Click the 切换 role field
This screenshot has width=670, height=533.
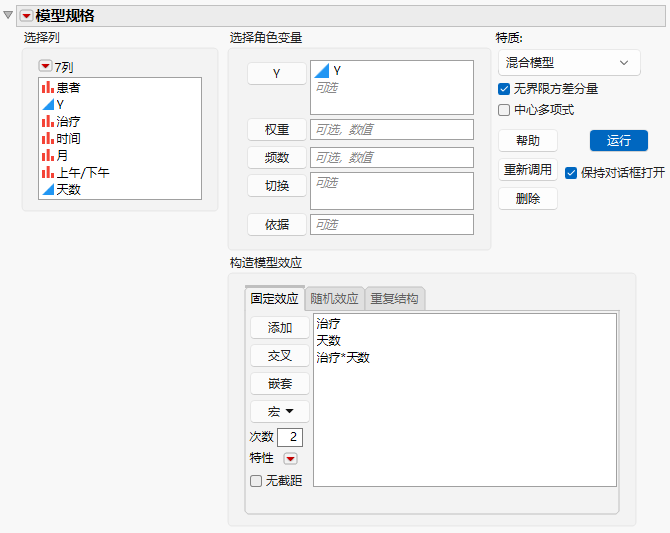[x=392, y=191]
